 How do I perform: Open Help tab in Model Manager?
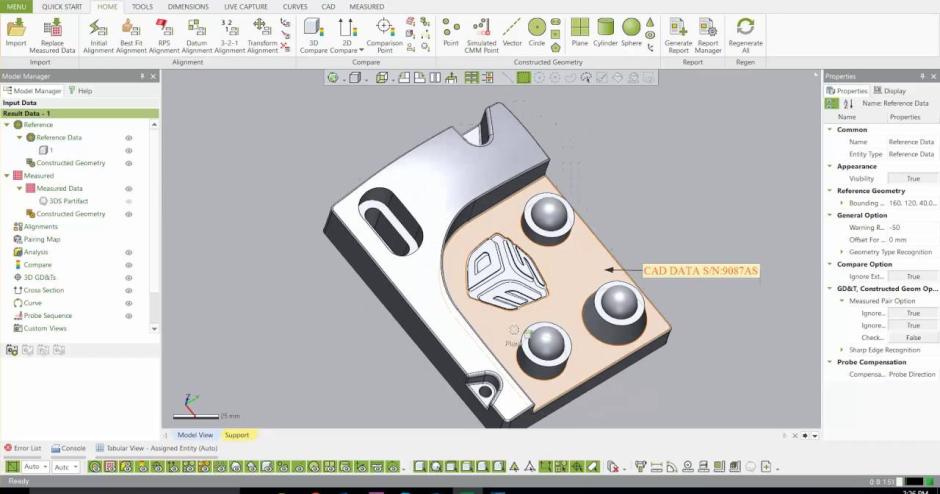(80, 91)
